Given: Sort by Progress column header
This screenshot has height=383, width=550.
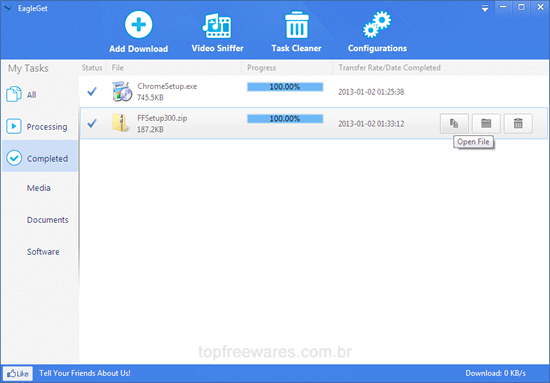Looking at the screenshot, I should (261, 68).
